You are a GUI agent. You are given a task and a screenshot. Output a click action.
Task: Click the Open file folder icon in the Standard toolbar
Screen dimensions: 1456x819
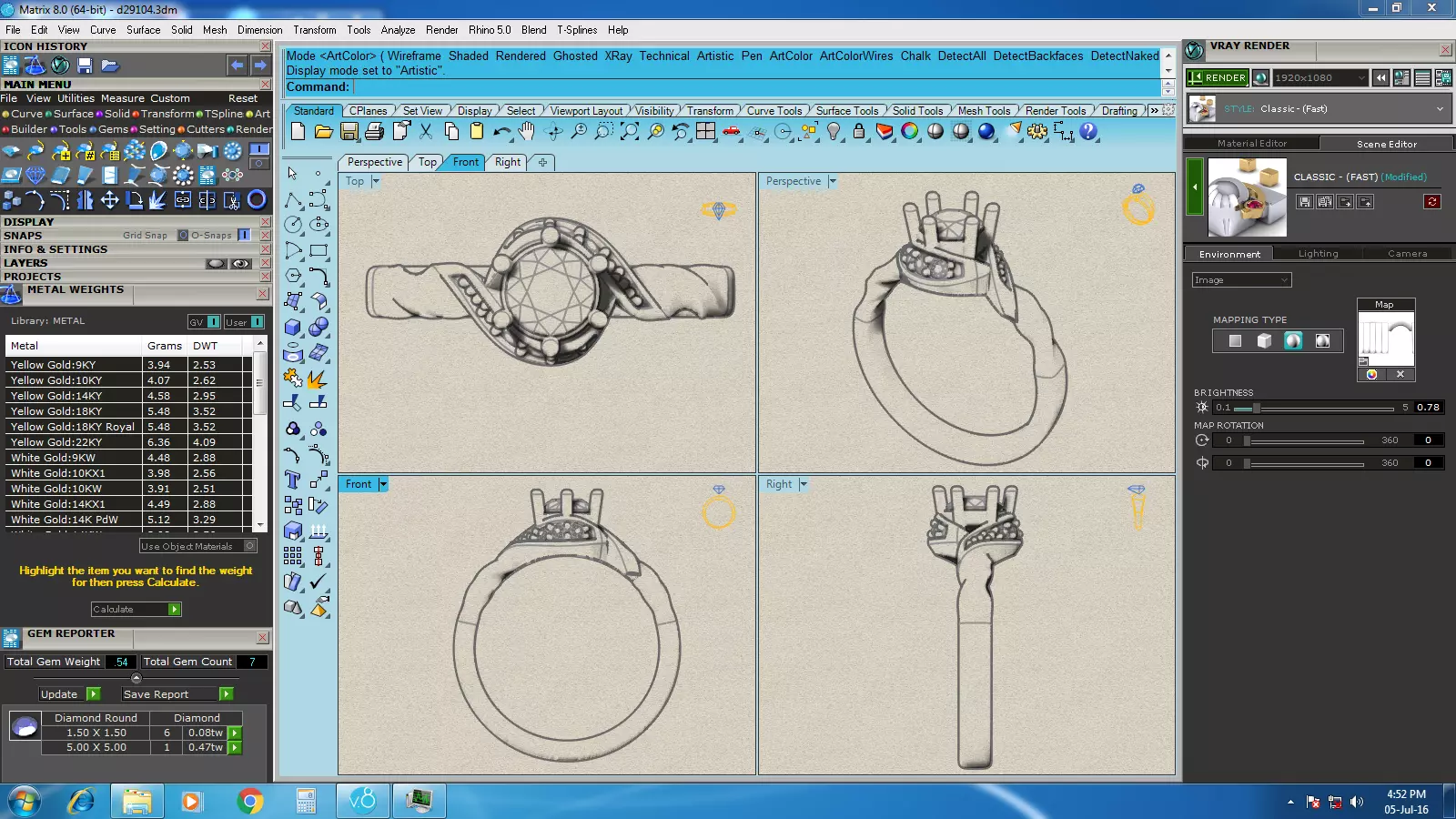coord(323,132)
